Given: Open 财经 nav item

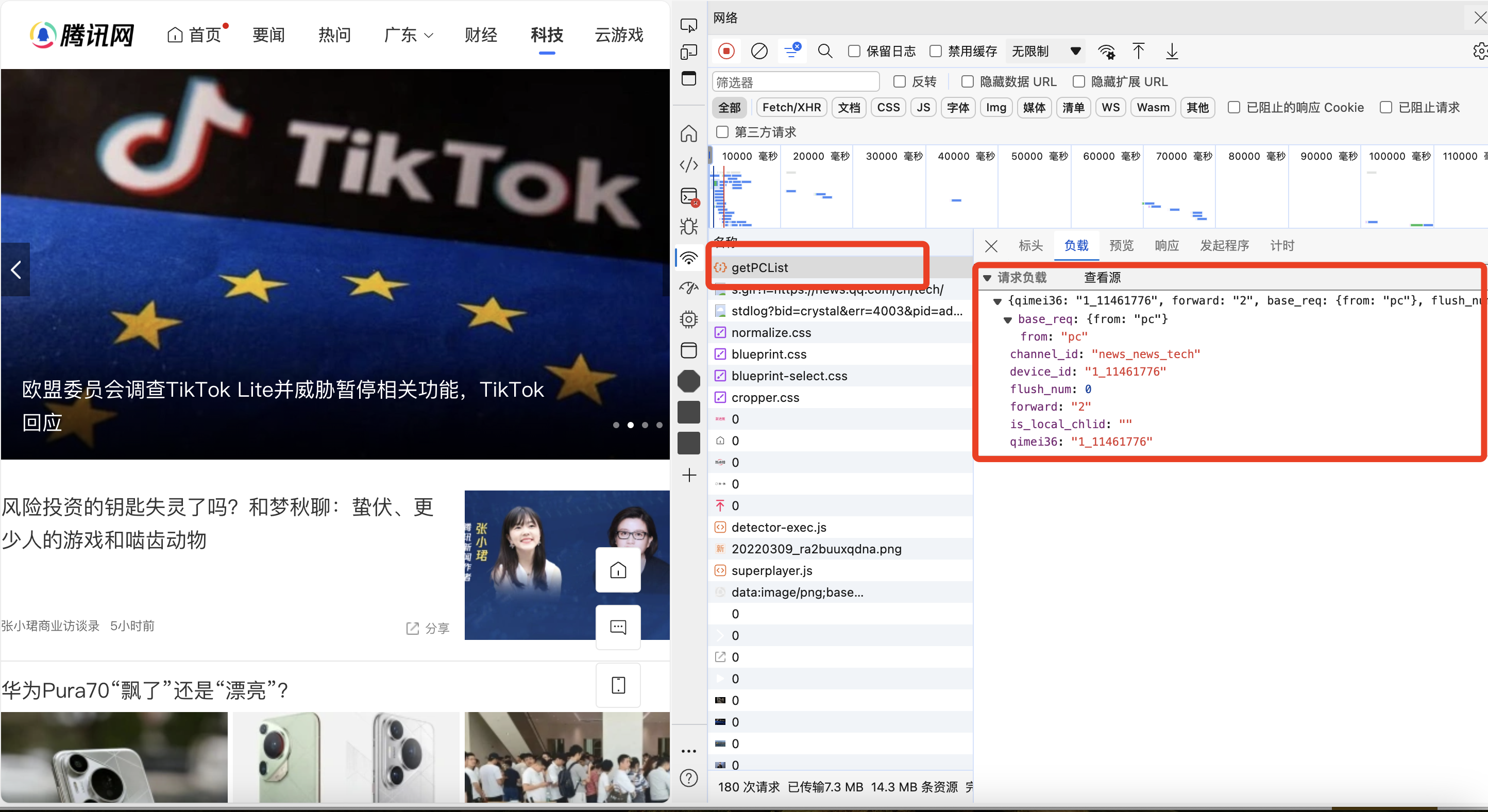Looking at the screenshot, I should pos(481,35).
